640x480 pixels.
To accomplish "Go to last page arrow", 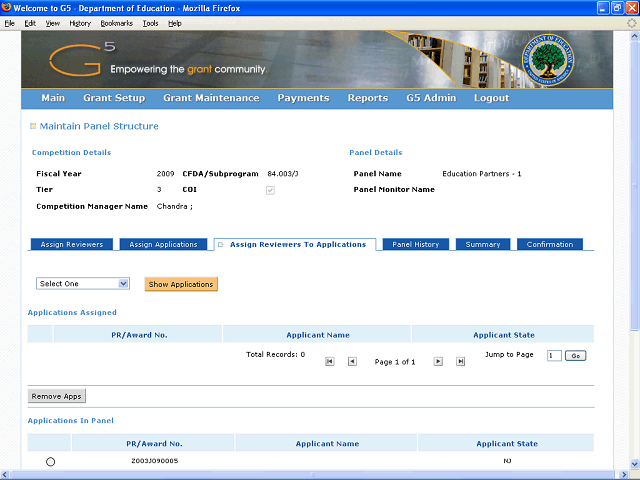I will pyautogui.click(x=460, y=361).
